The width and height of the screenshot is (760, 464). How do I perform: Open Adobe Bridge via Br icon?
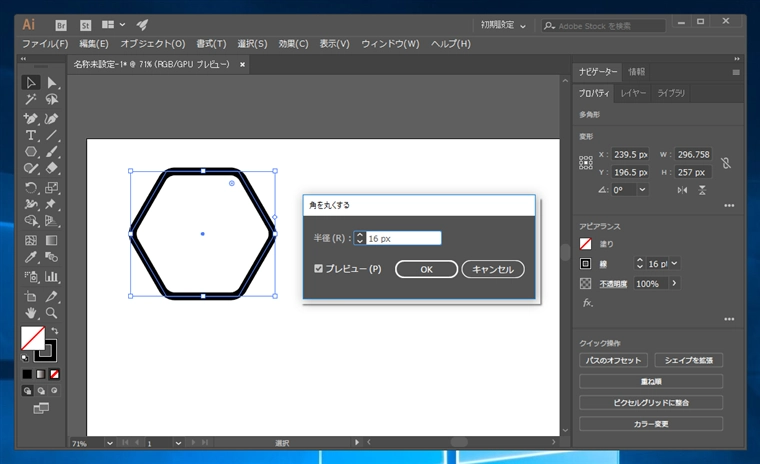click(x=61, y=25)
